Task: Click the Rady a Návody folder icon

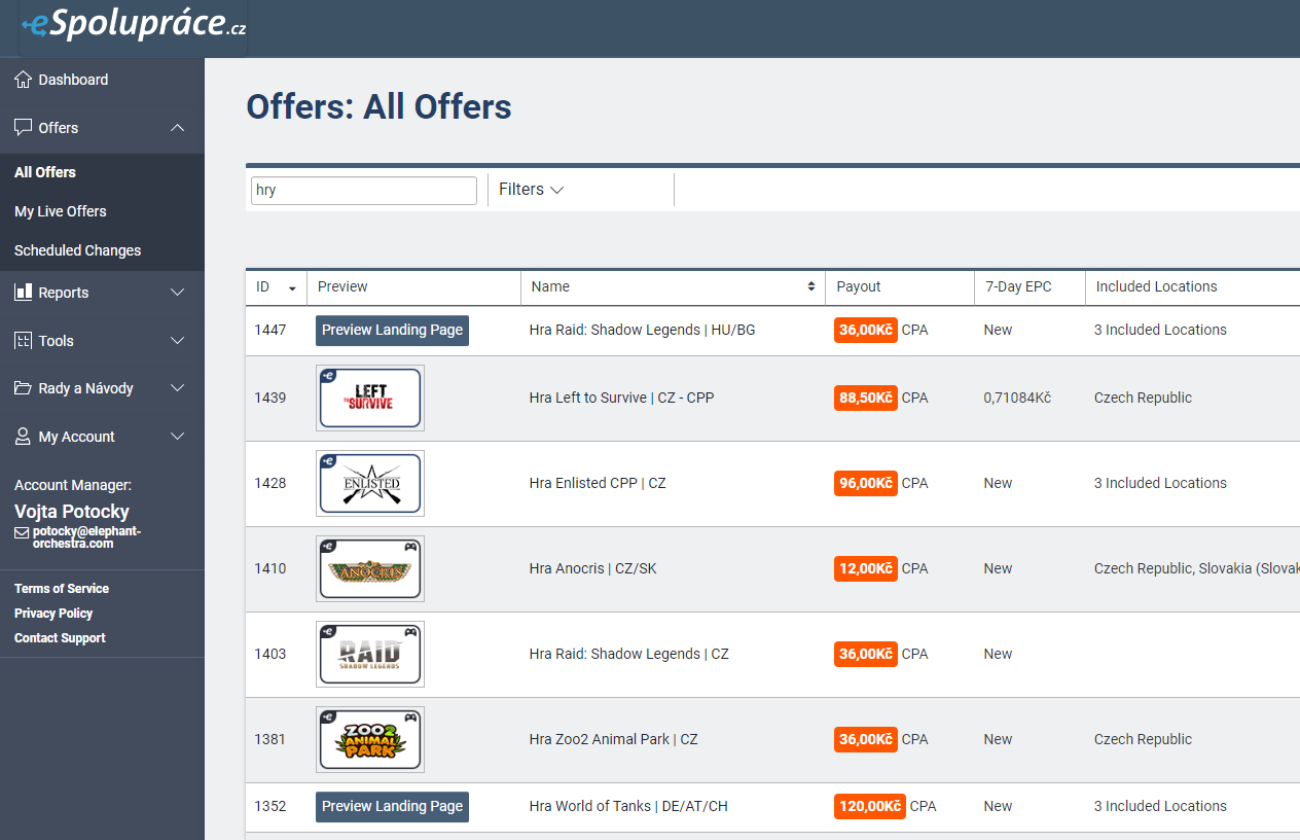Action: [x=23, y=388]
